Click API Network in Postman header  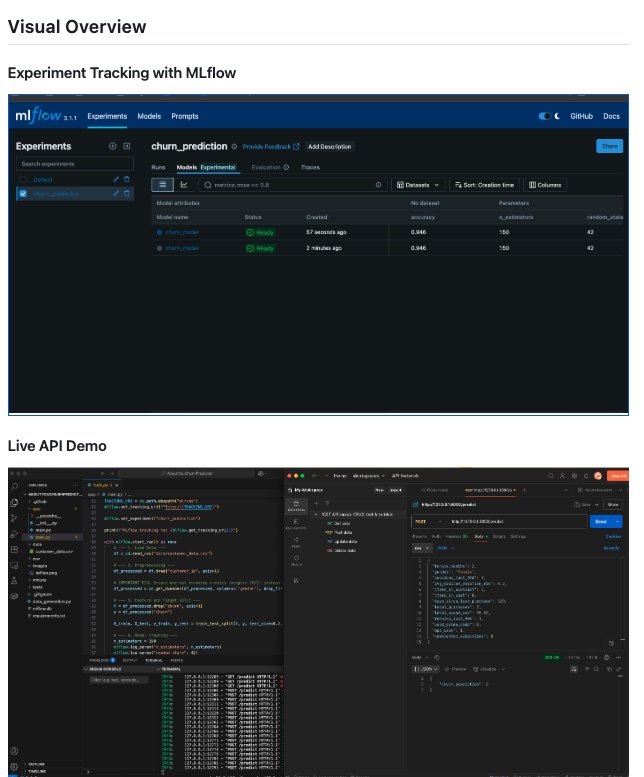point(405,476)
